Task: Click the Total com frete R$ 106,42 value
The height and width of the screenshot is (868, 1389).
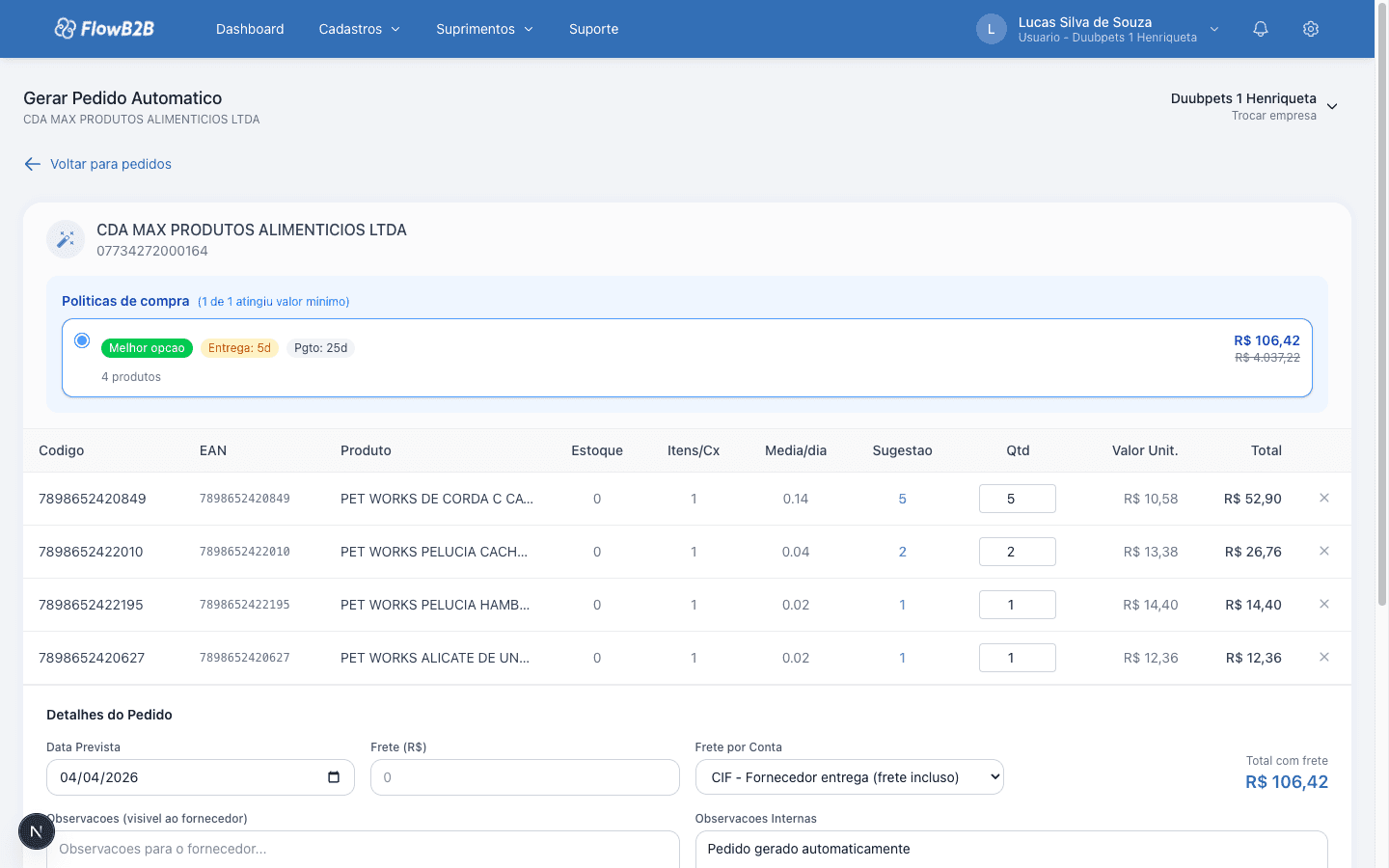Action: pos(1287,782)
